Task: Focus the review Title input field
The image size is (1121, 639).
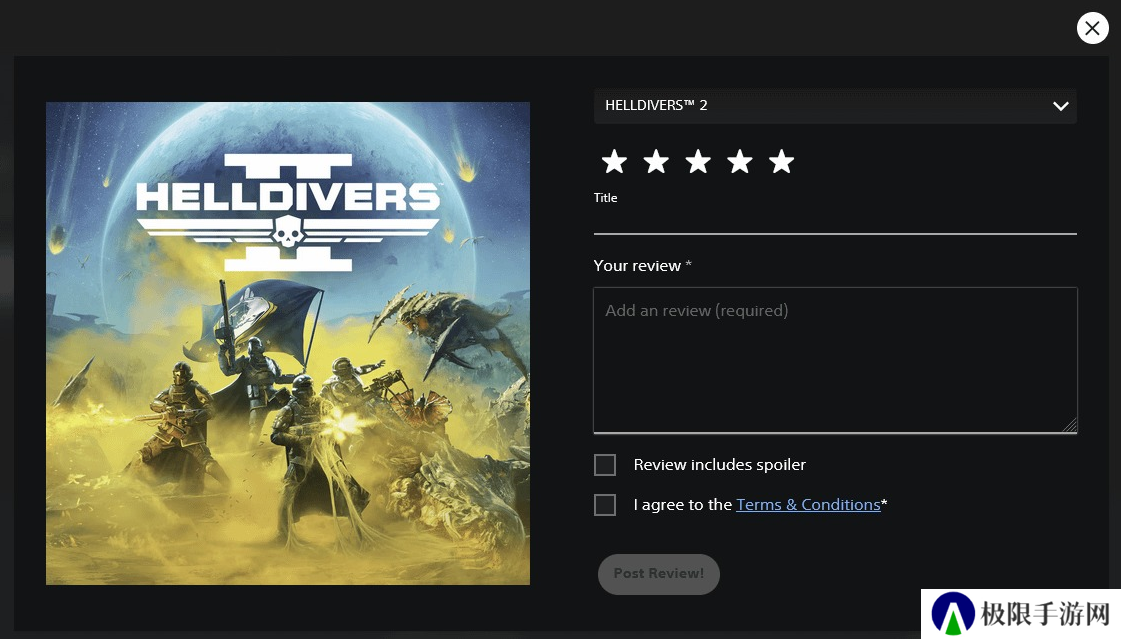Action: (835, 221)
